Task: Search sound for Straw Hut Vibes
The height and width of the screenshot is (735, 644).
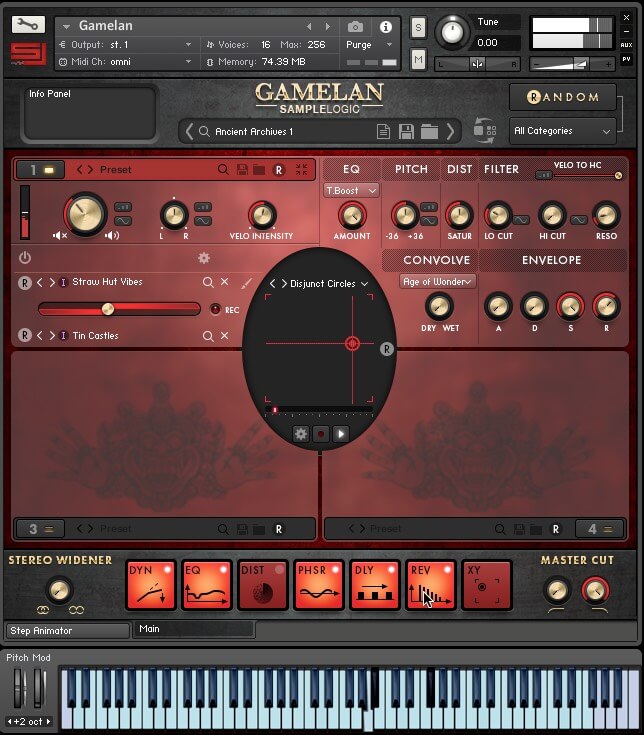Action: [208, 282]
